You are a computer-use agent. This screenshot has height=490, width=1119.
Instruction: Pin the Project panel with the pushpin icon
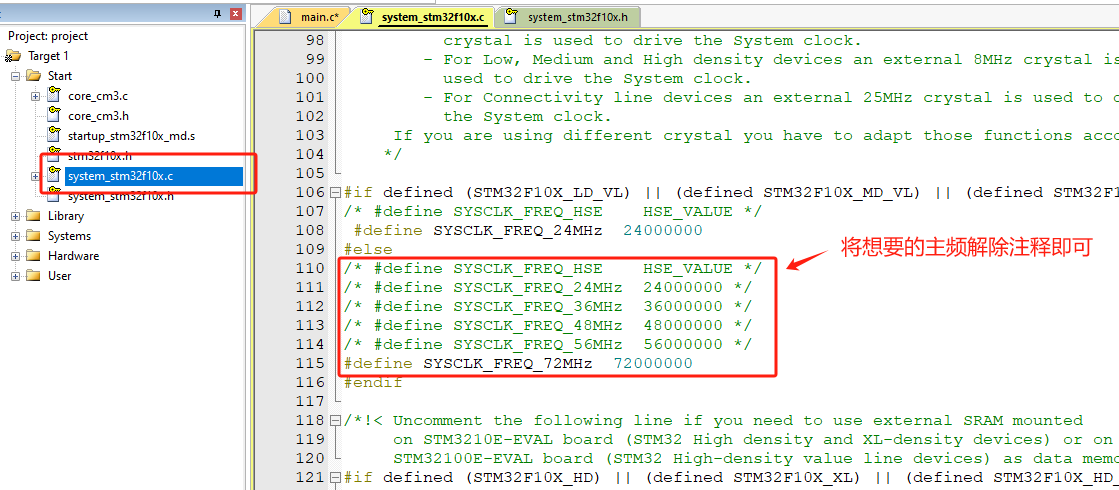click(218, 14)
